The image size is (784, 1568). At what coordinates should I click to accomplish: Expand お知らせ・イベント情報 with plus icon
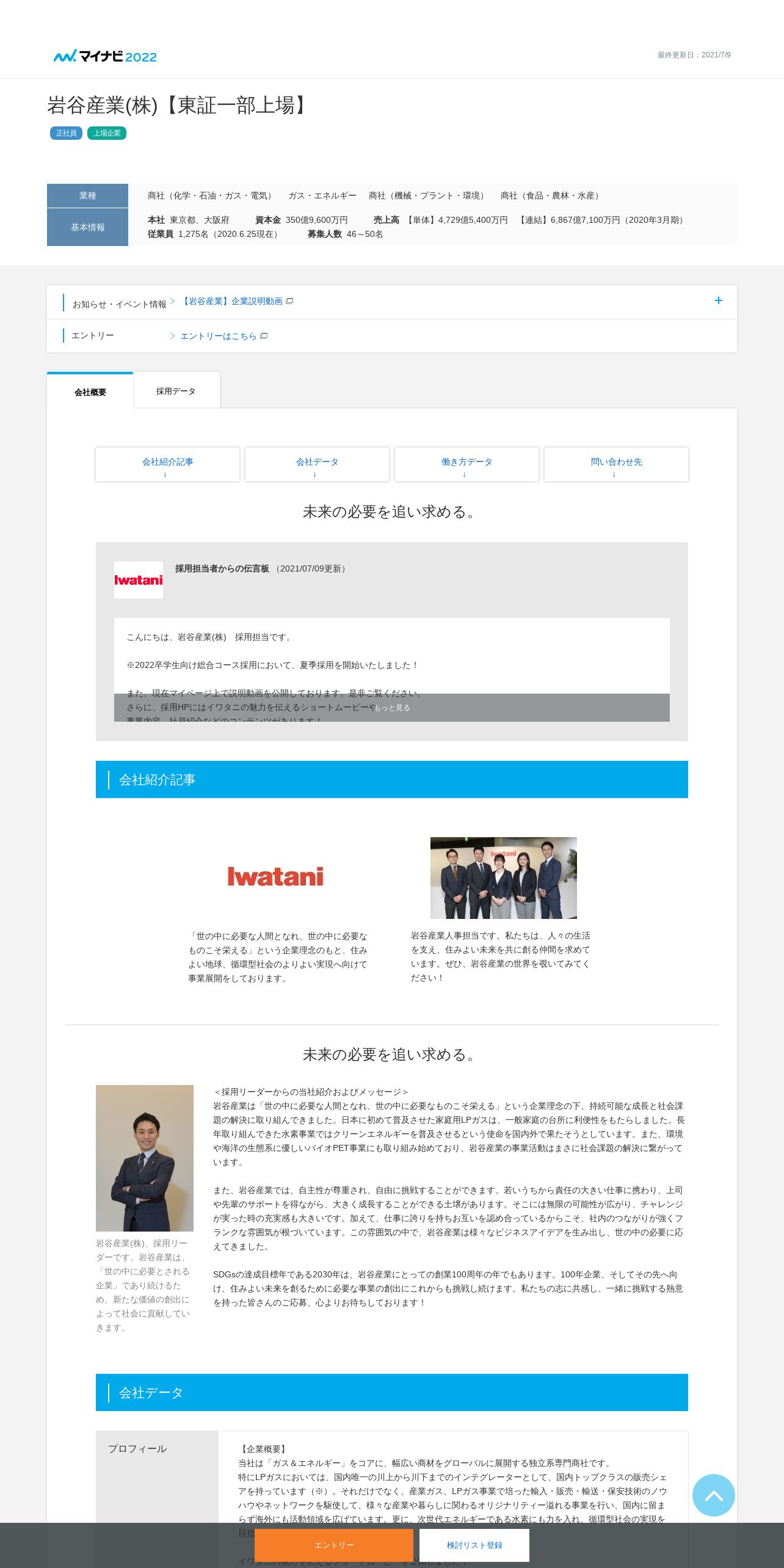click(718, 300)
